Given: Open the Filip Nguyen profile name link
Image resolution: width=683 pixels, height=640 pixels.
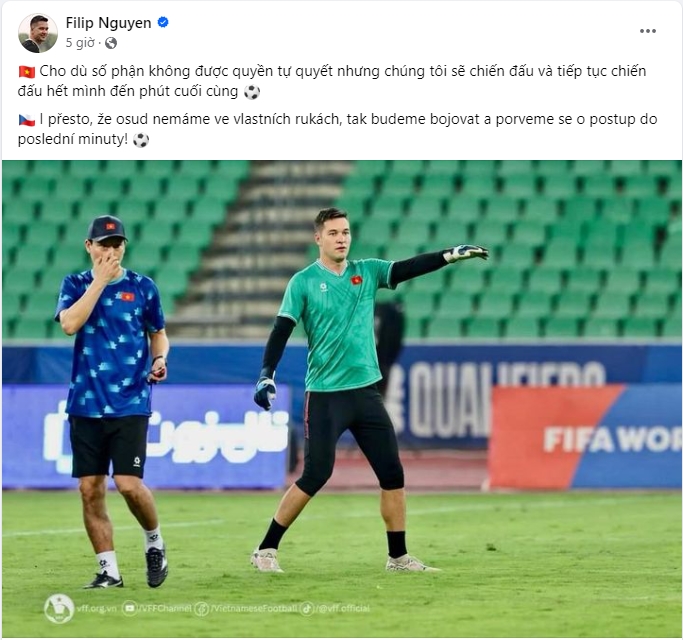Looking at the screenshot, I should 108,23.
